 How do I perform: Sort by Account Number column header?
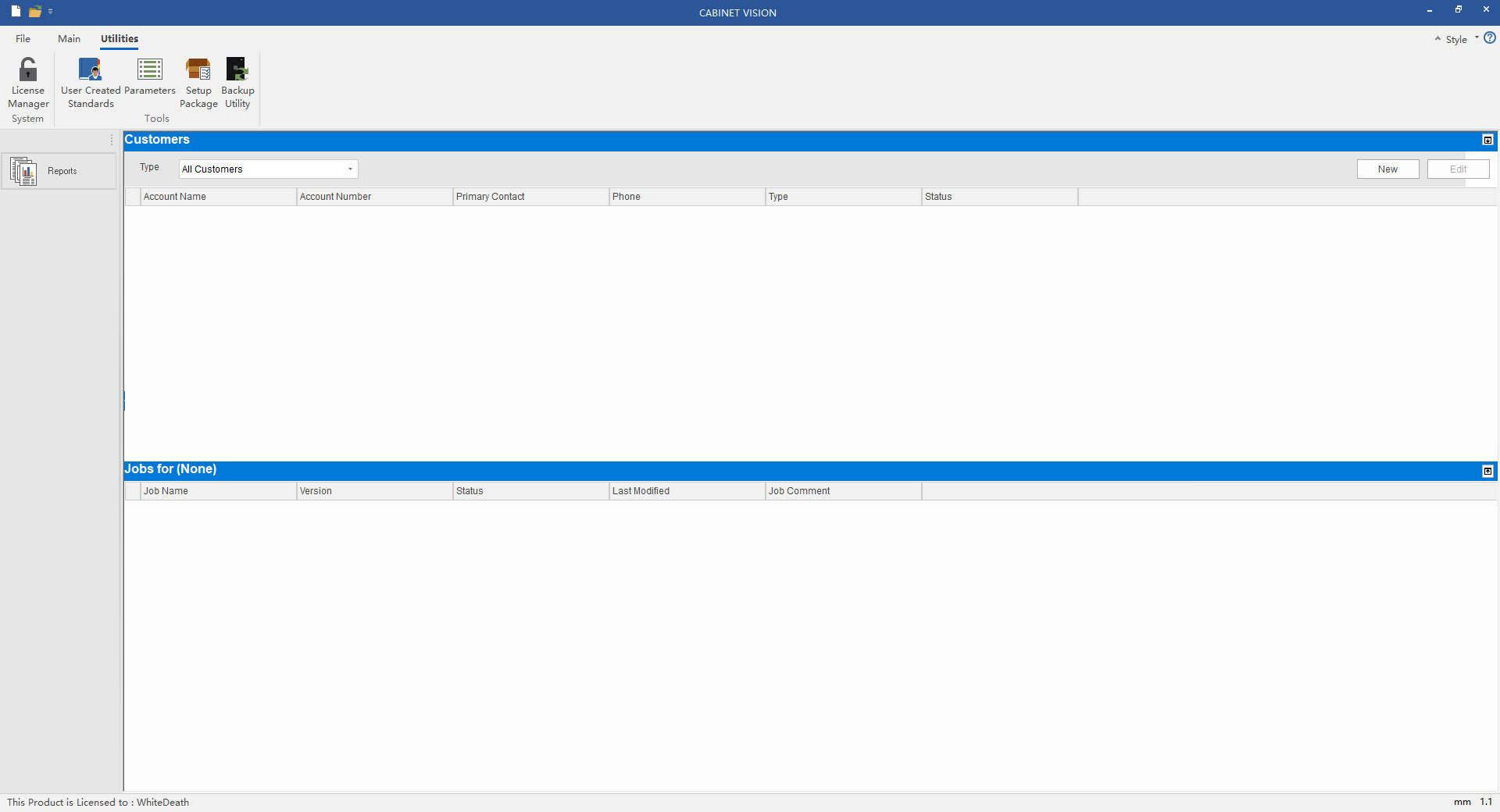click(x=375, y=197)
